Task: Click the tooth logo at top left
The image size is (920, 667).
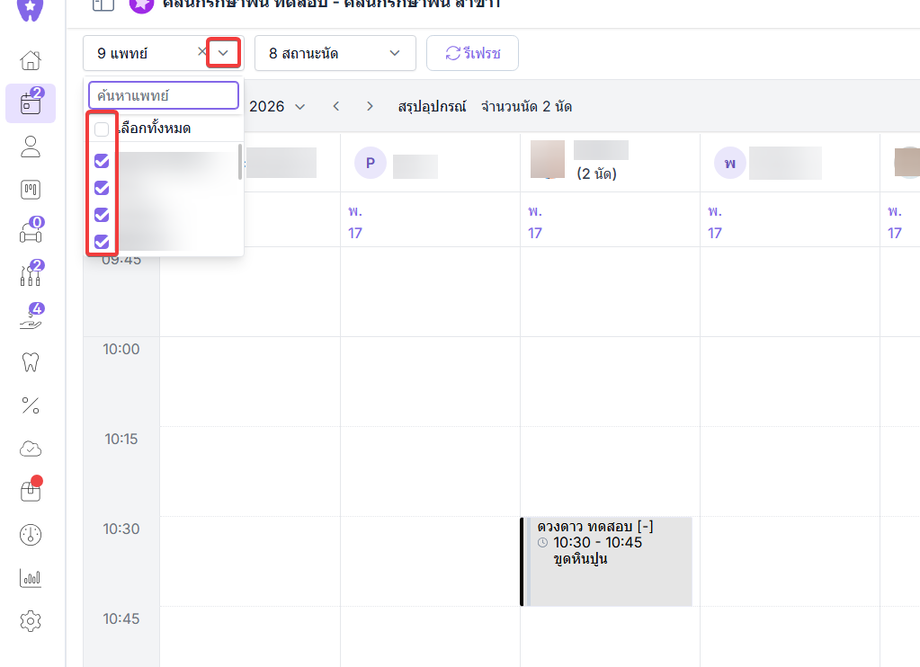Action: [30, 9]
